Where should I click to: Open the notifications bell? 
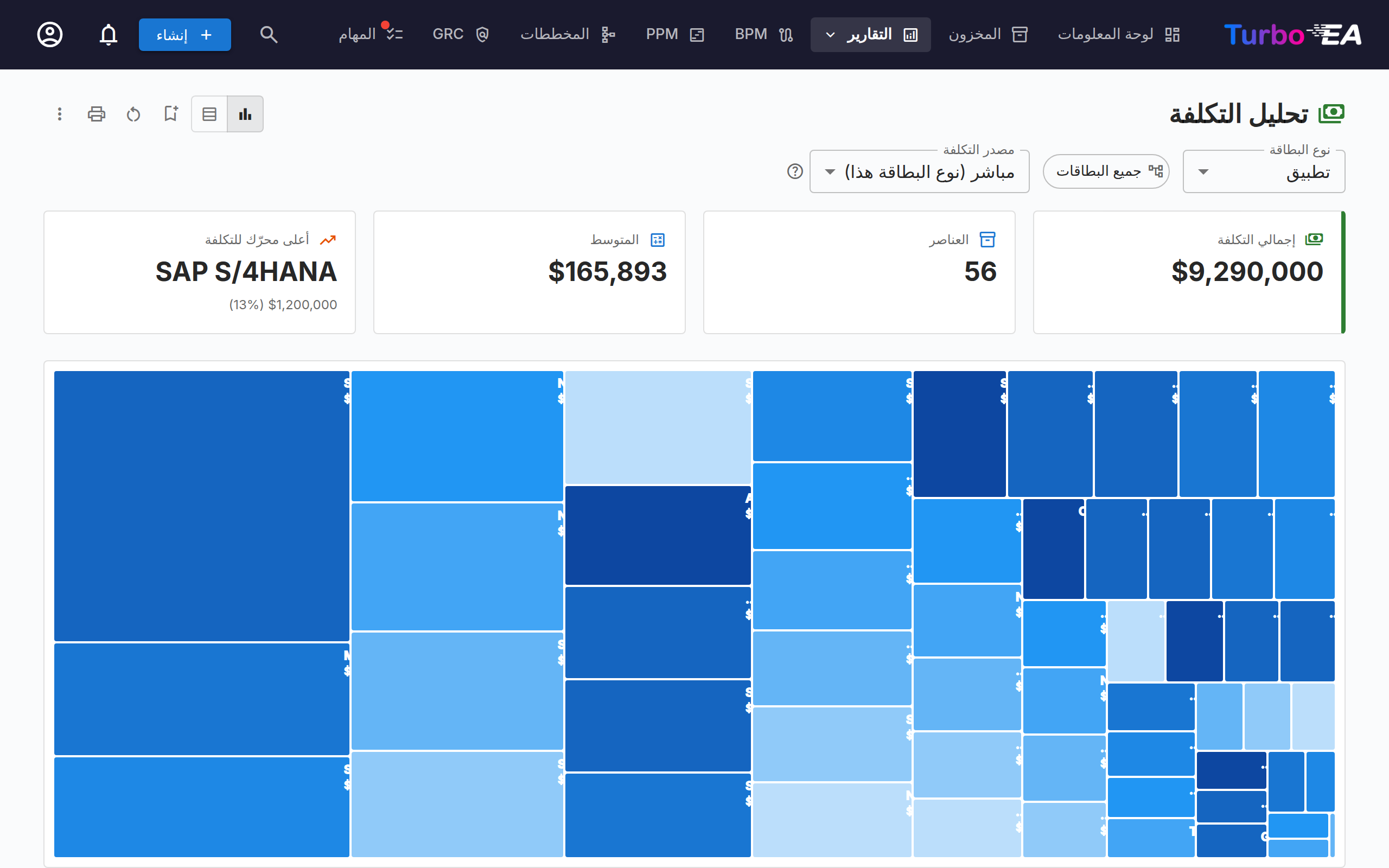109,34
